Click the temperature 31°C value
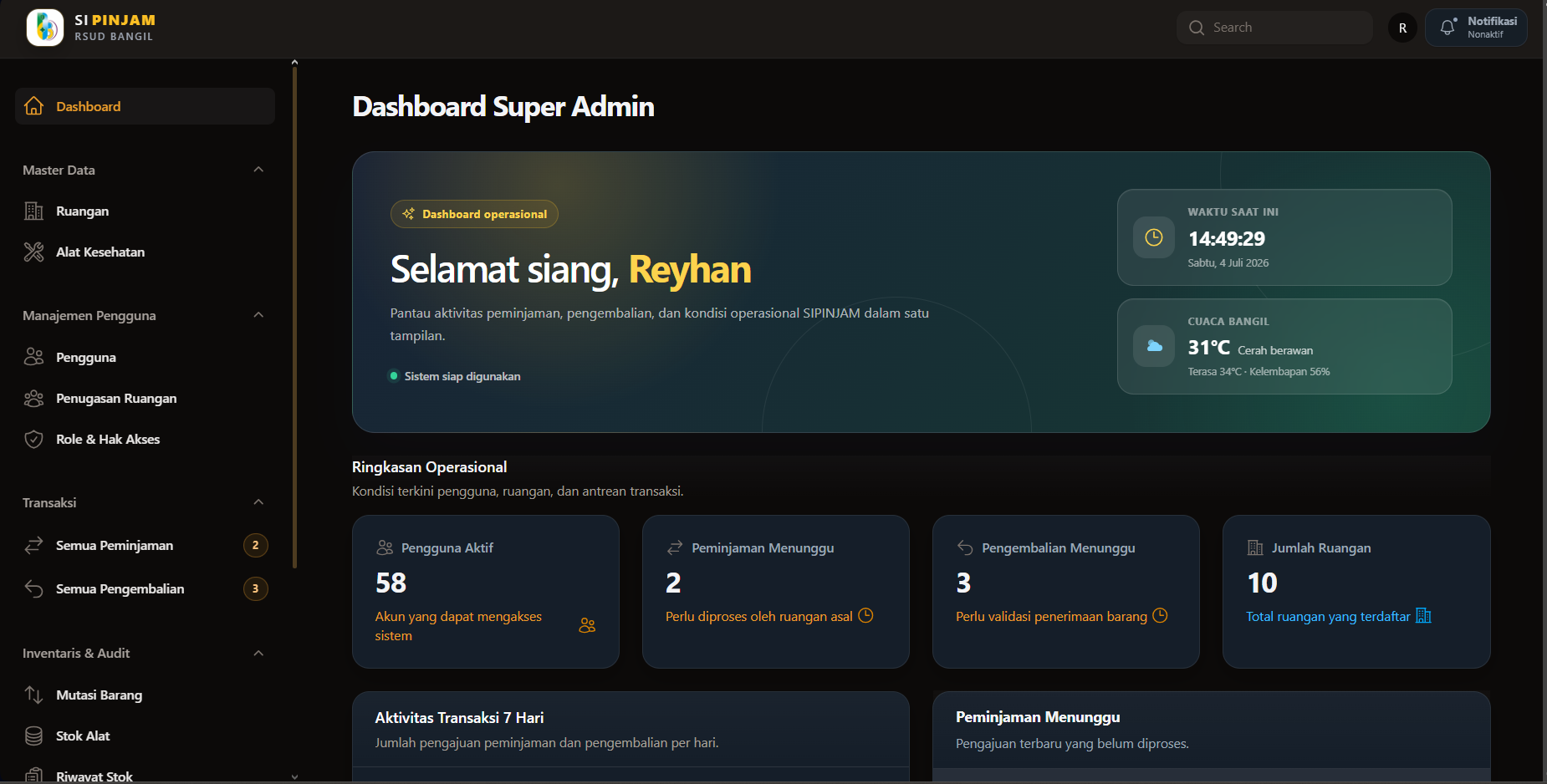 coord(1208,348)
